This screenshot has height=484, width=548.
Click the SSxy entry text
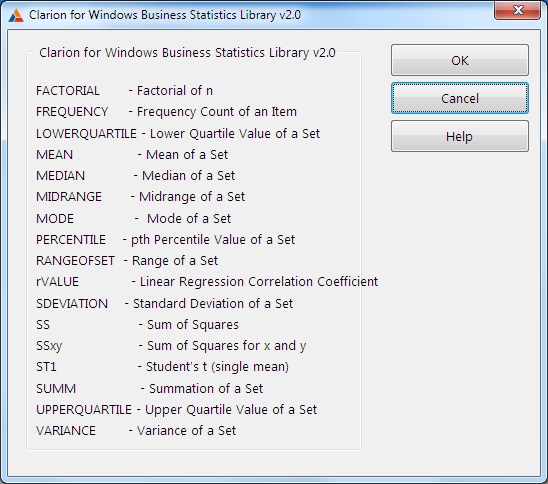pos(171,346)
